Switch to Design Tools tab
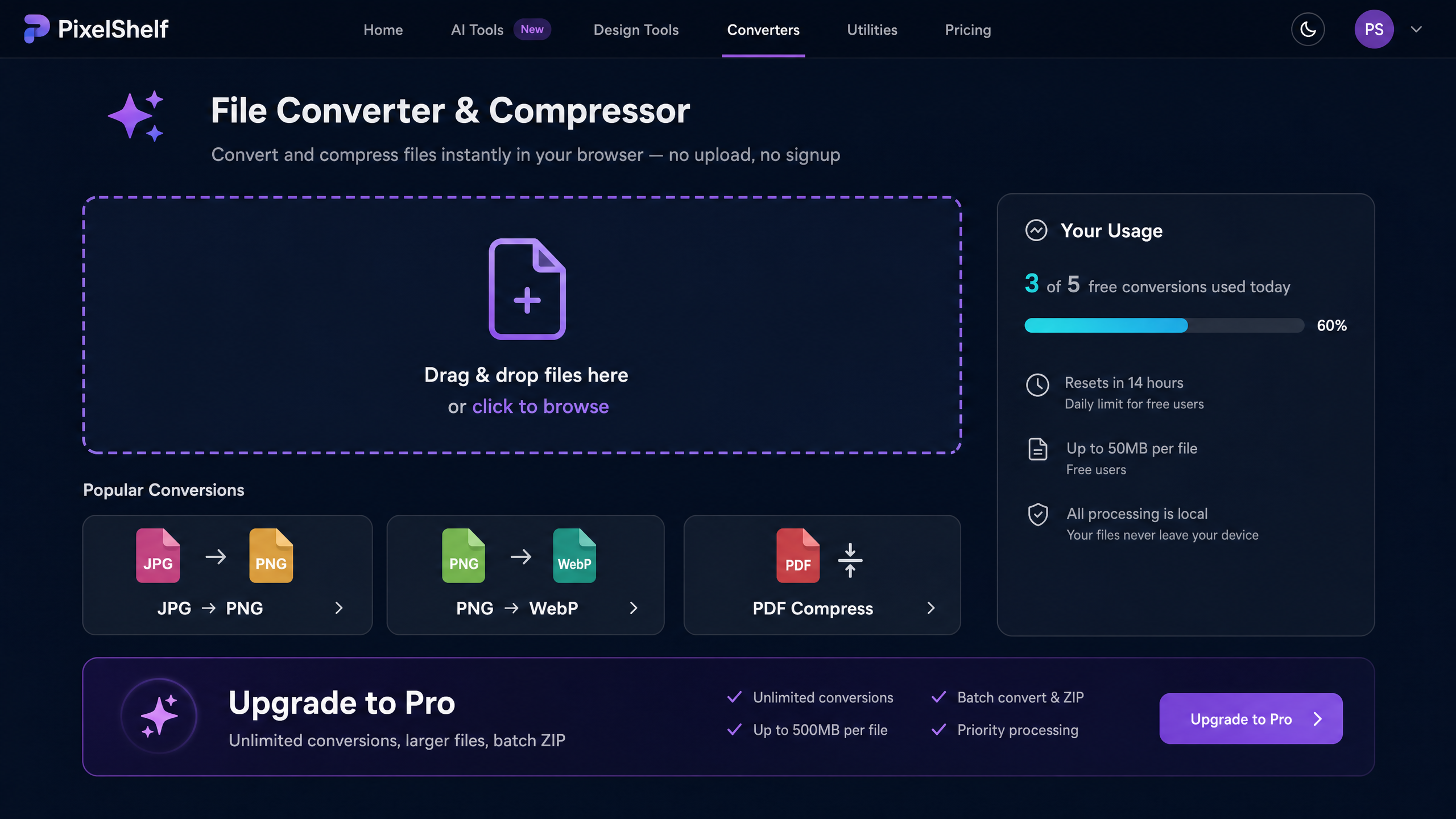Screen dimensions: 1456x819 tap(636, 30)
